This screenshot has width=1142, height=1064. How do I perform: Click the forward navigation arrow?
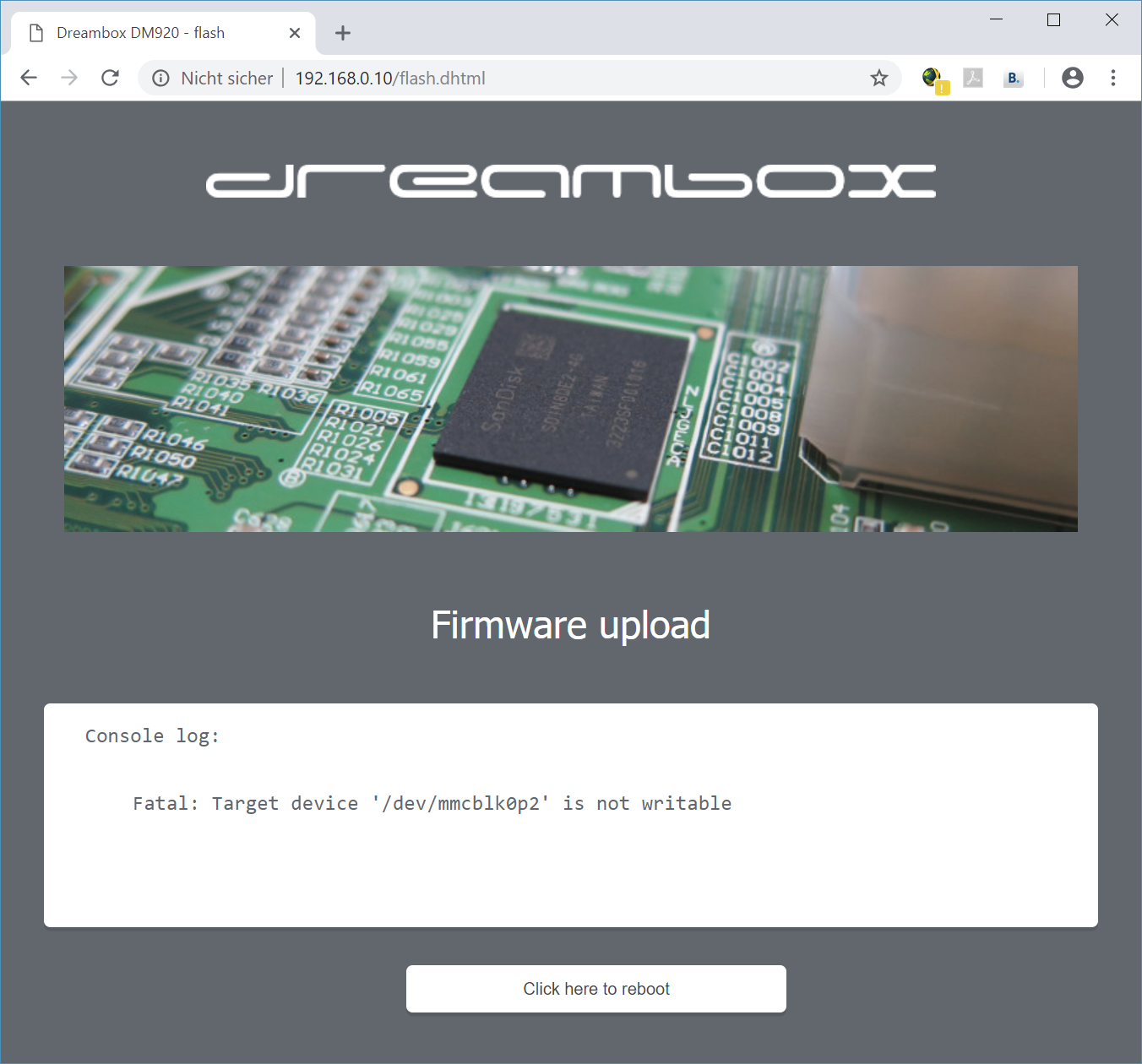coord(69,78)
